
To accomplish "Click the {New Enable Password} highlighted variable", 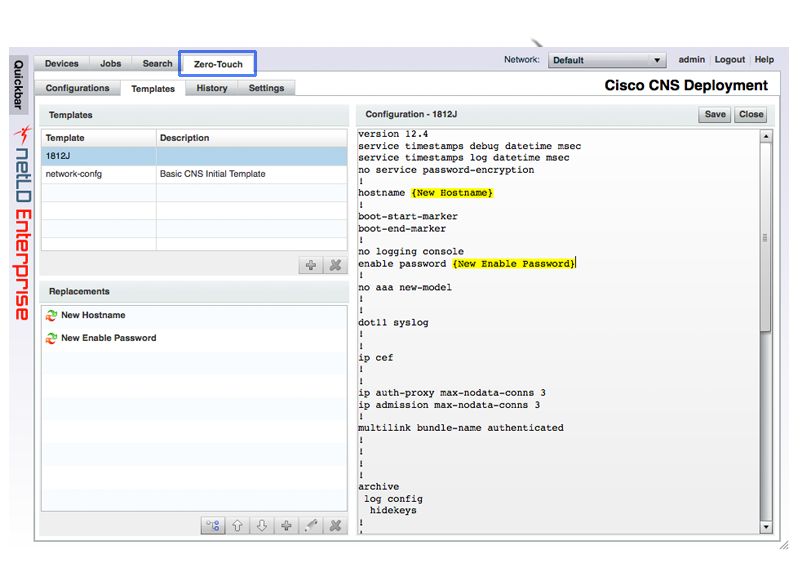I will [x=513, y=264].
